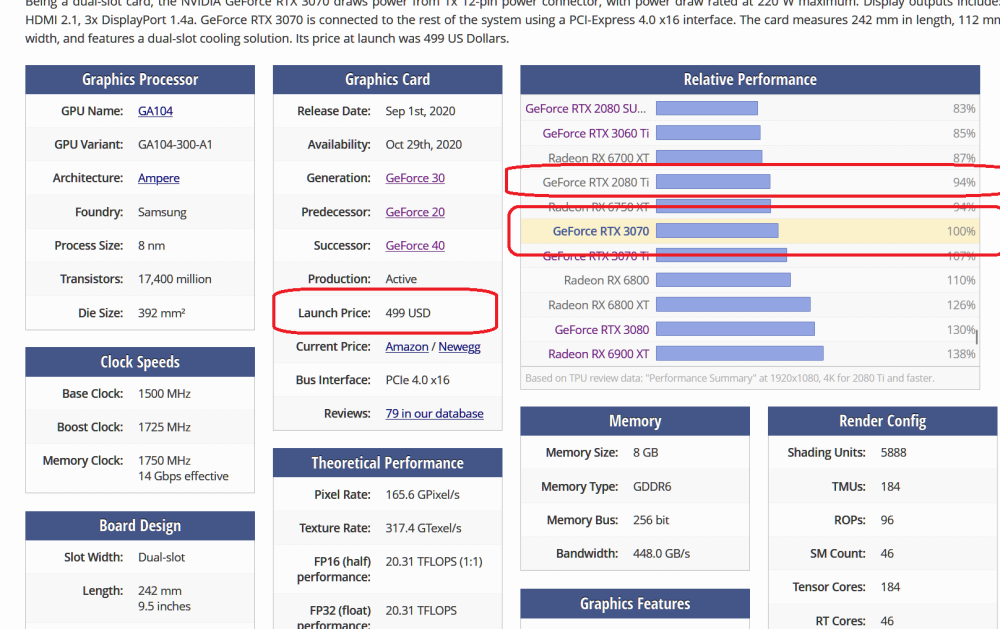This screenshot has width=1000, height=629.
Task: Click the 5888 shading units value
Action: [893, 452]
